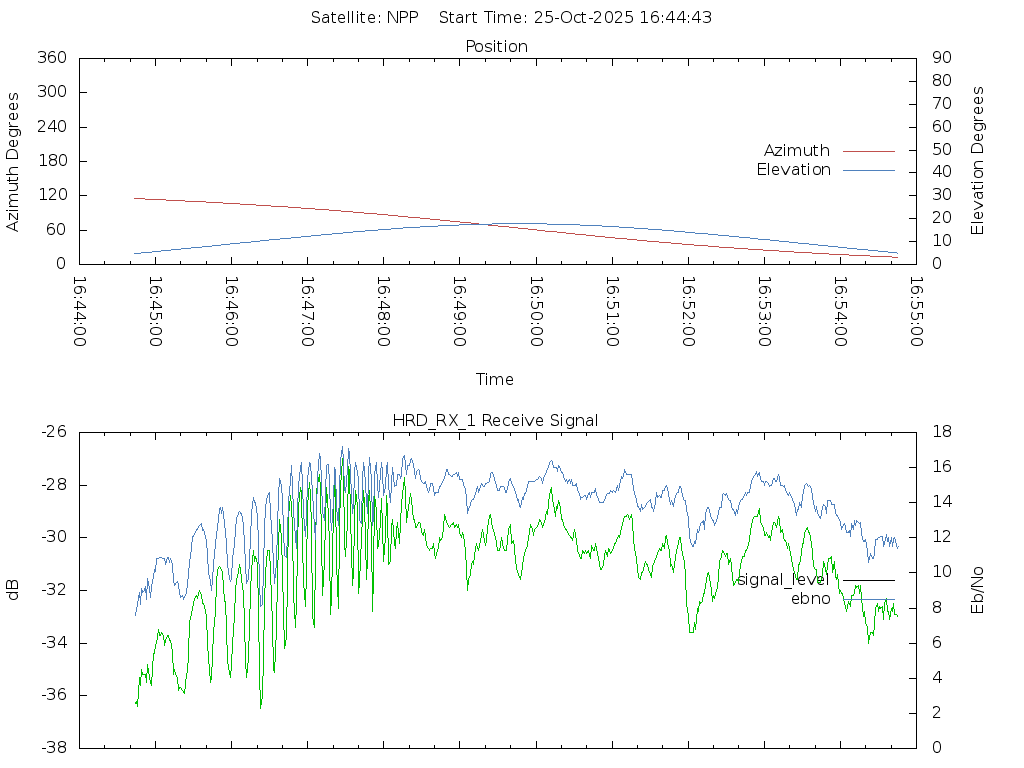Click the Eb/No axis title
1024x768 pixels.
coord(978,590)
